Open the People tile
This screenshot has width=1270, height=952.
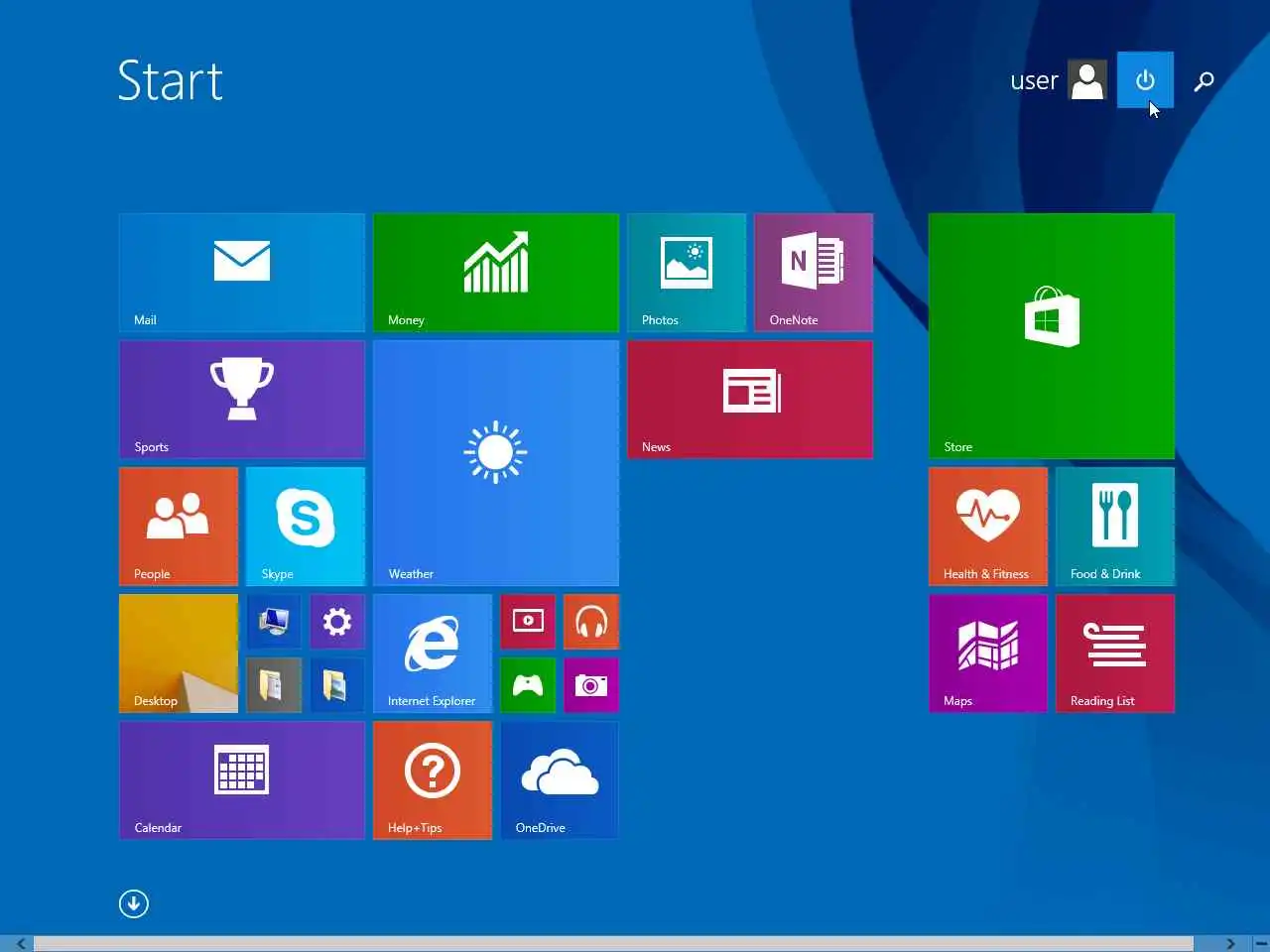[x=179, y=527]
